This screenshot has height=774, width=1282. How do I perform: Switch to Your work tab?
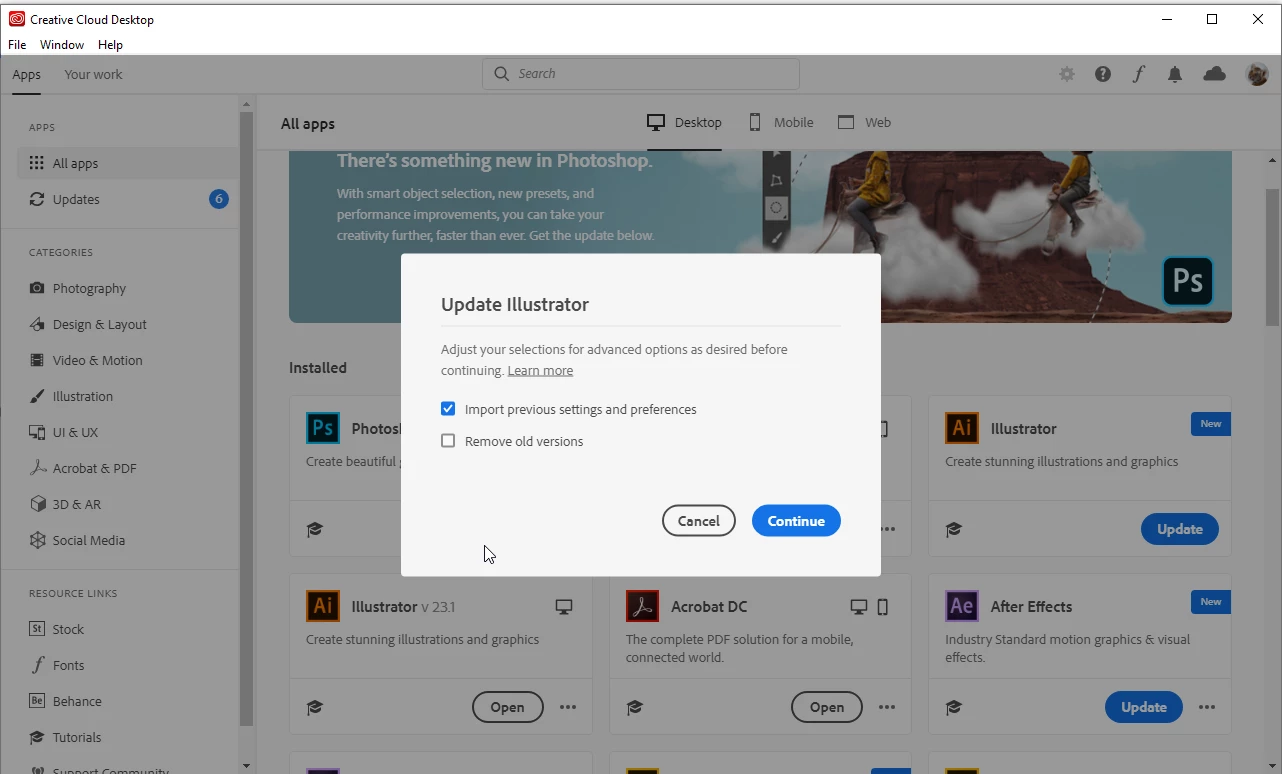pyautogui.click(x=94, y=75)
